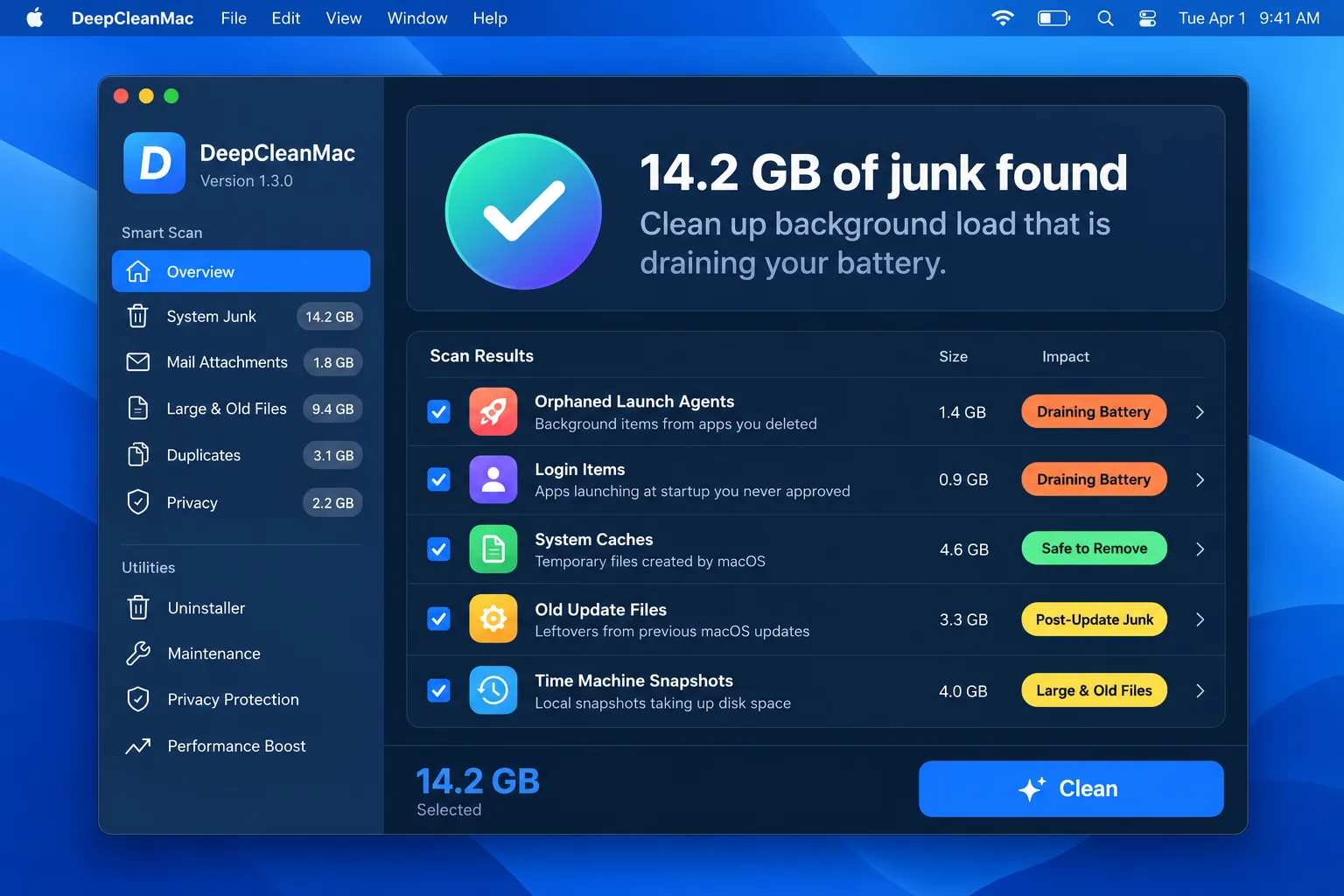Click the Privacy shield icon
1344x896 pixels.
pyautogui.click(x=138, y=502)
